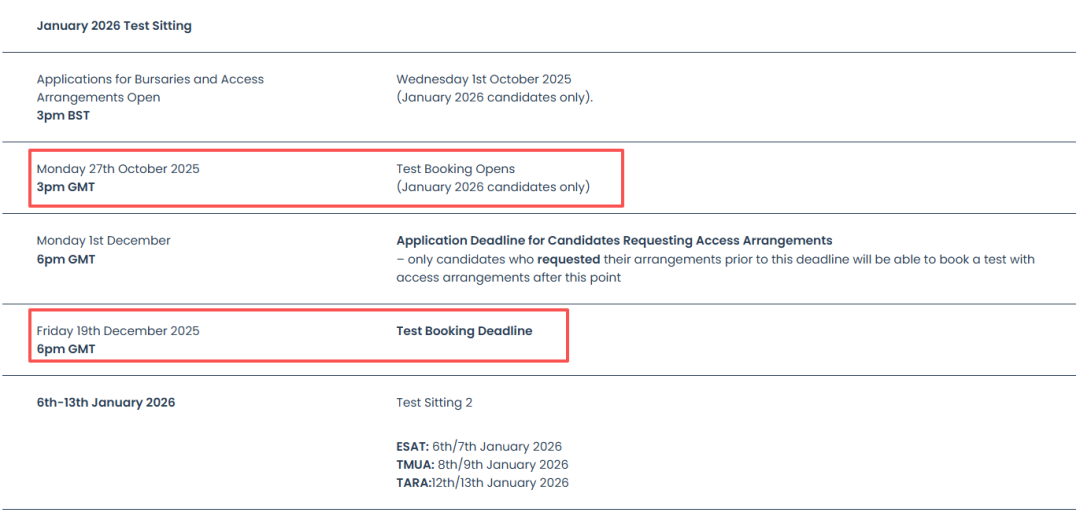The width and height of the screenshot is (1080, 516).
Task: Click the ESAT 6th/7th January line
Action: click(478, 447)
